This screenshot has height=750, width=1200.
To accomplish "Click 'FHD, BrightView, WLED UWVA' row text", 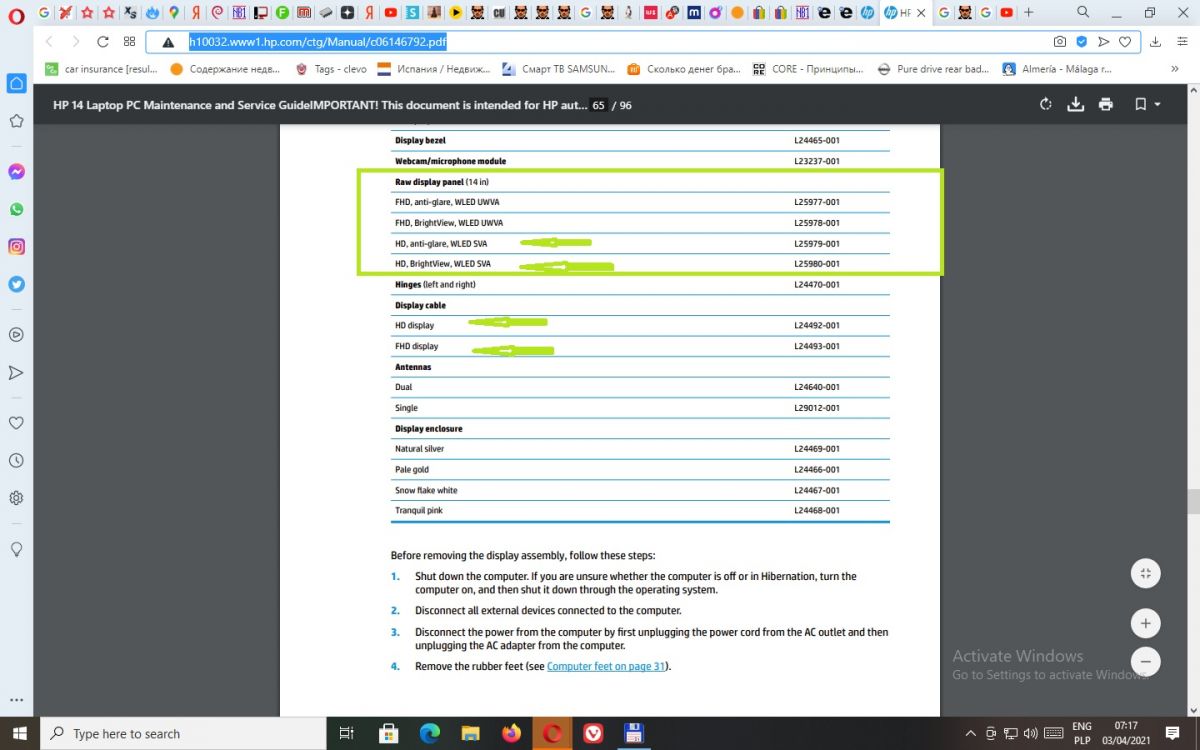I will (x=449, y=222).
